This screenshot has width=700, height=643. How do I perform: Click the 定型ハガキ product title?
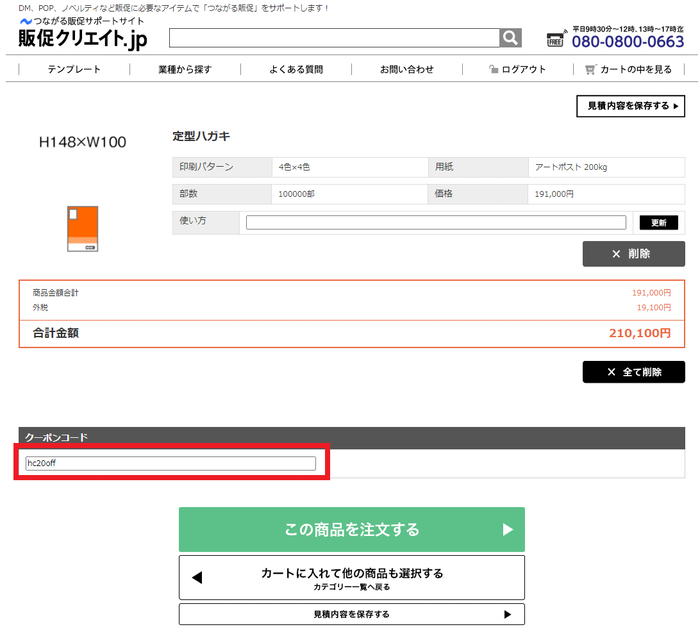(201, 136)
